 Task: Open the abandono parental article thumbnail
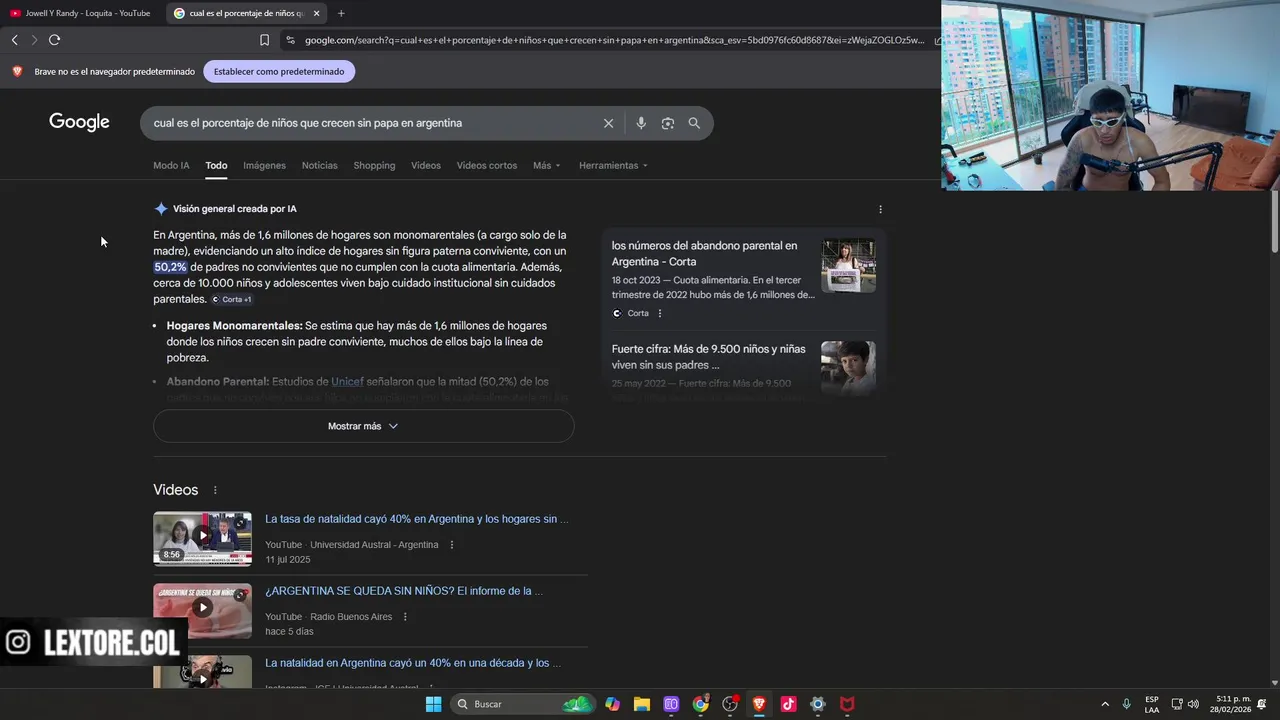coord(848,265)
